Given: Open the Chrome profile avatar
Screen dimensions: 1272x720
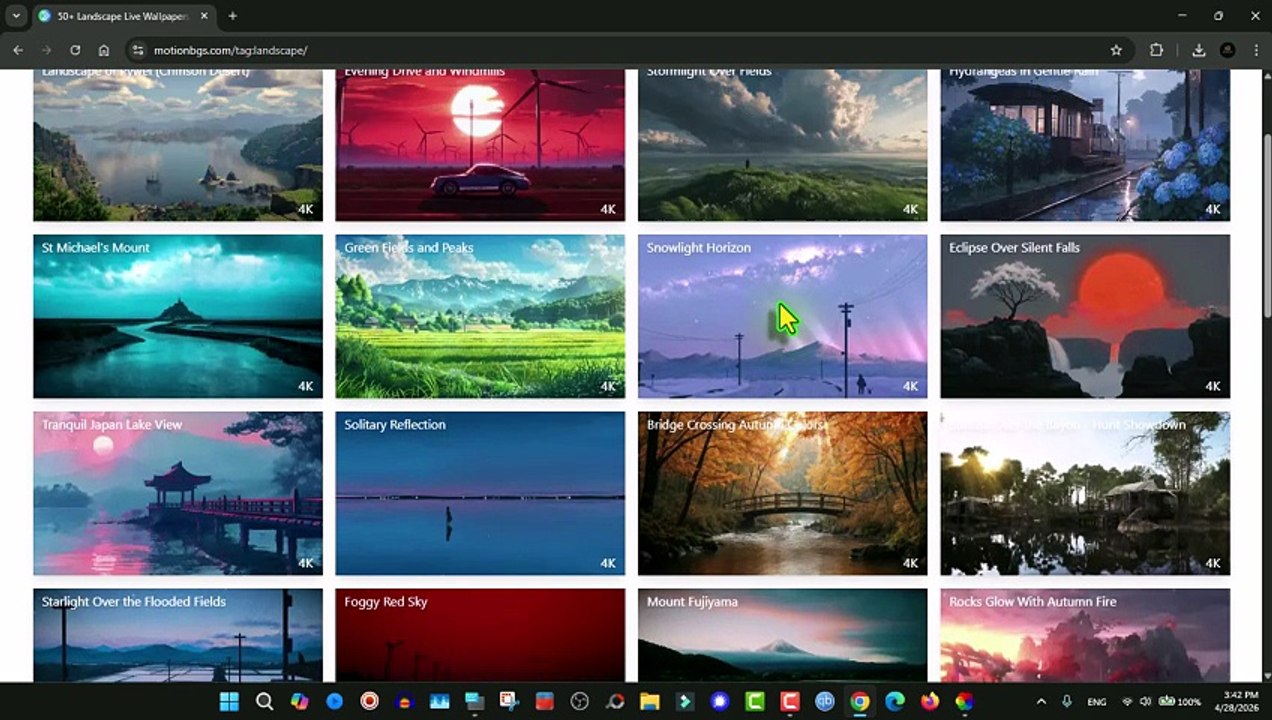Looking at the screenshot, I should coord(1228,50).
